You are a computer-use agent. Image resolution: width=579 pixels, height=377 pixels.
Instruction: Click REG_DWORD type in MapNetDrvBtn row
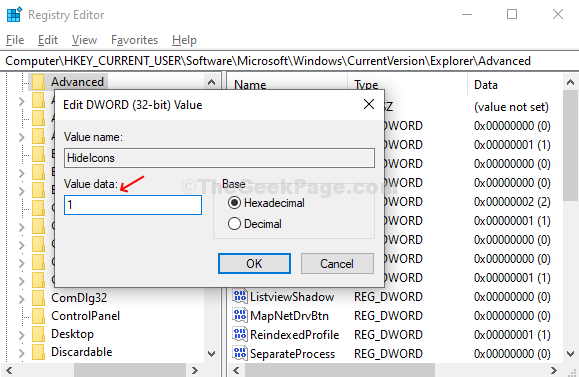[x=388, y=316]
